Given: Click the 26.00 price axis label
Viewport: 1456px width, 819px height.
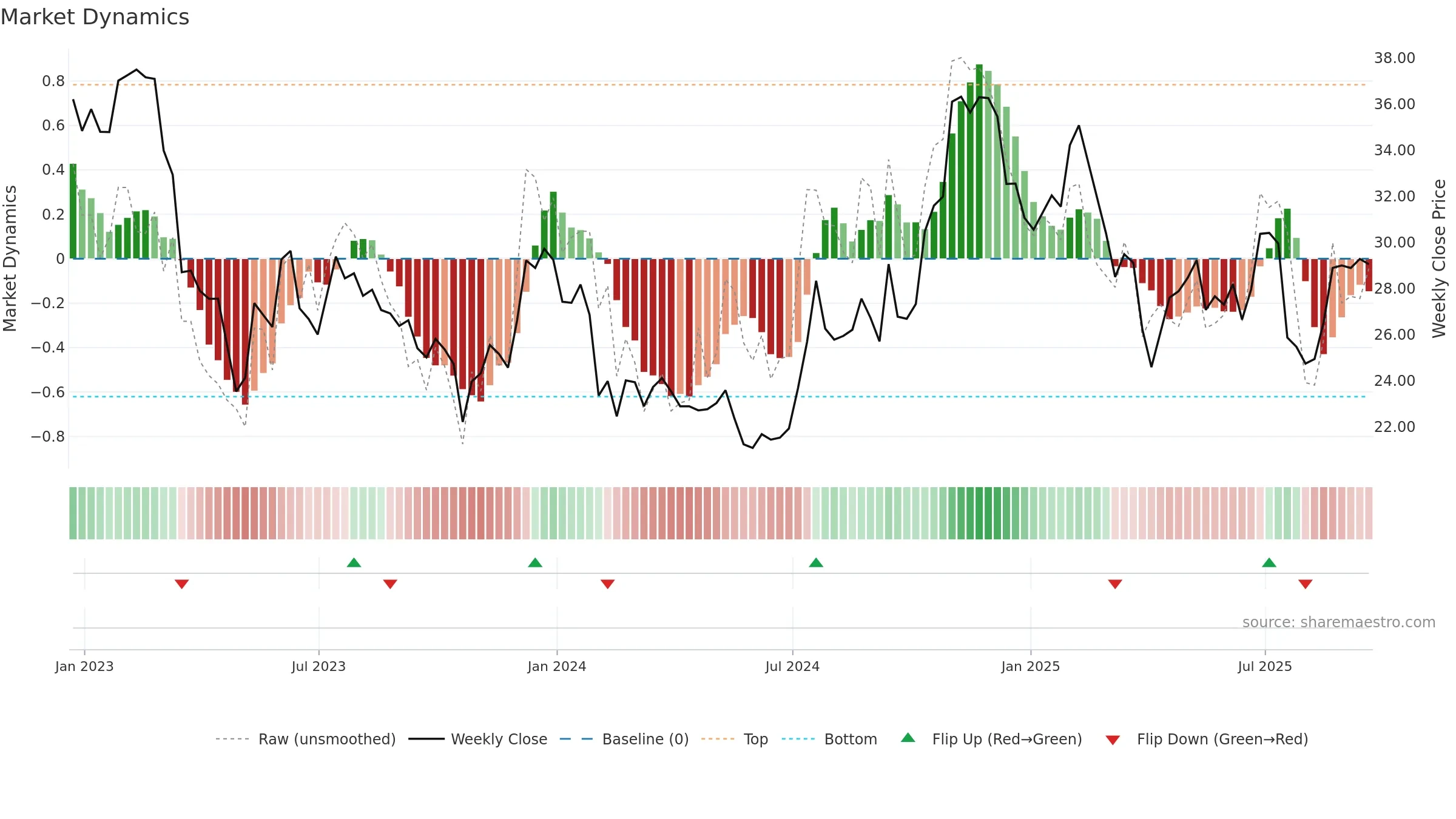Looking at the screenshot, I should (1394, 335).
